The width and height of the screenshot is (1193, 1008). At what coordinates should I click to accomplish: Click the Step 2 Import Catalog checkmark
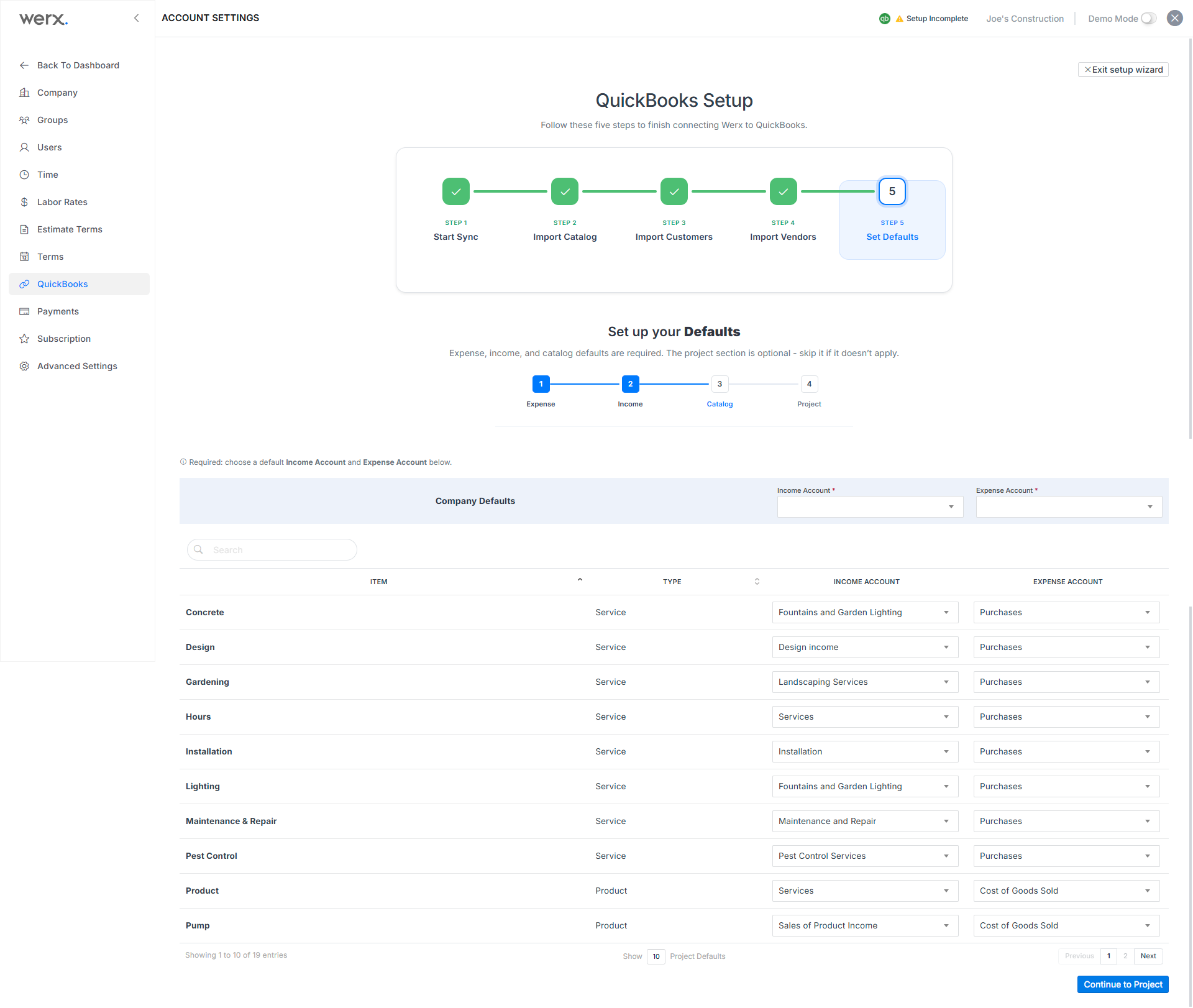point(565,191)
